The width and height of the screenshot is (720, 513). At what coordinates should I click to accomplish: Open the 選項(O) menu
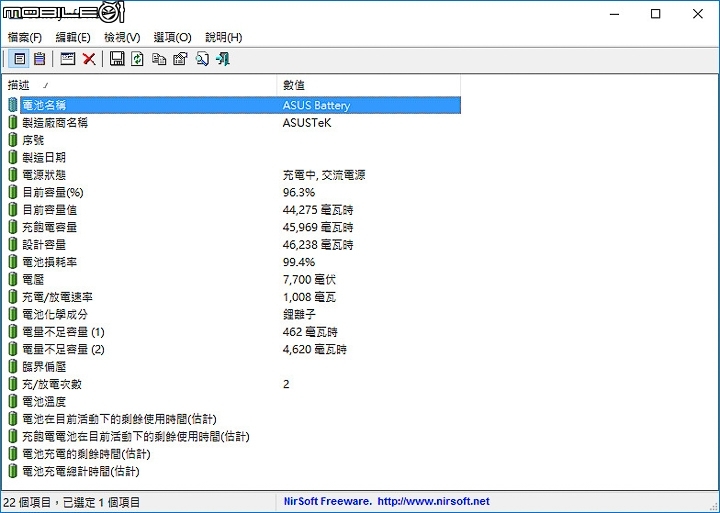click(x=172, y=37)
